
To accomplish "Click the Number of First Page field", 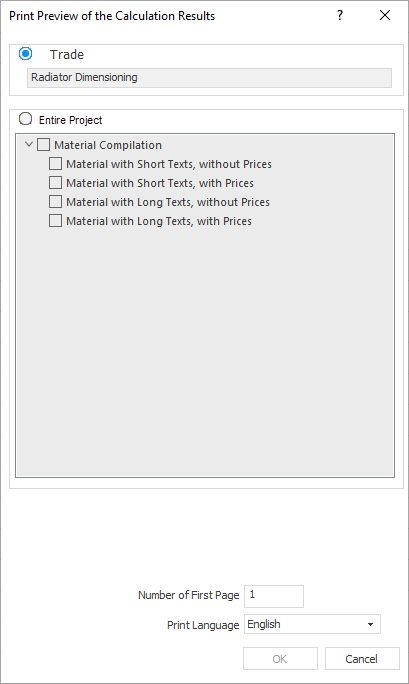I will (274, 596).
